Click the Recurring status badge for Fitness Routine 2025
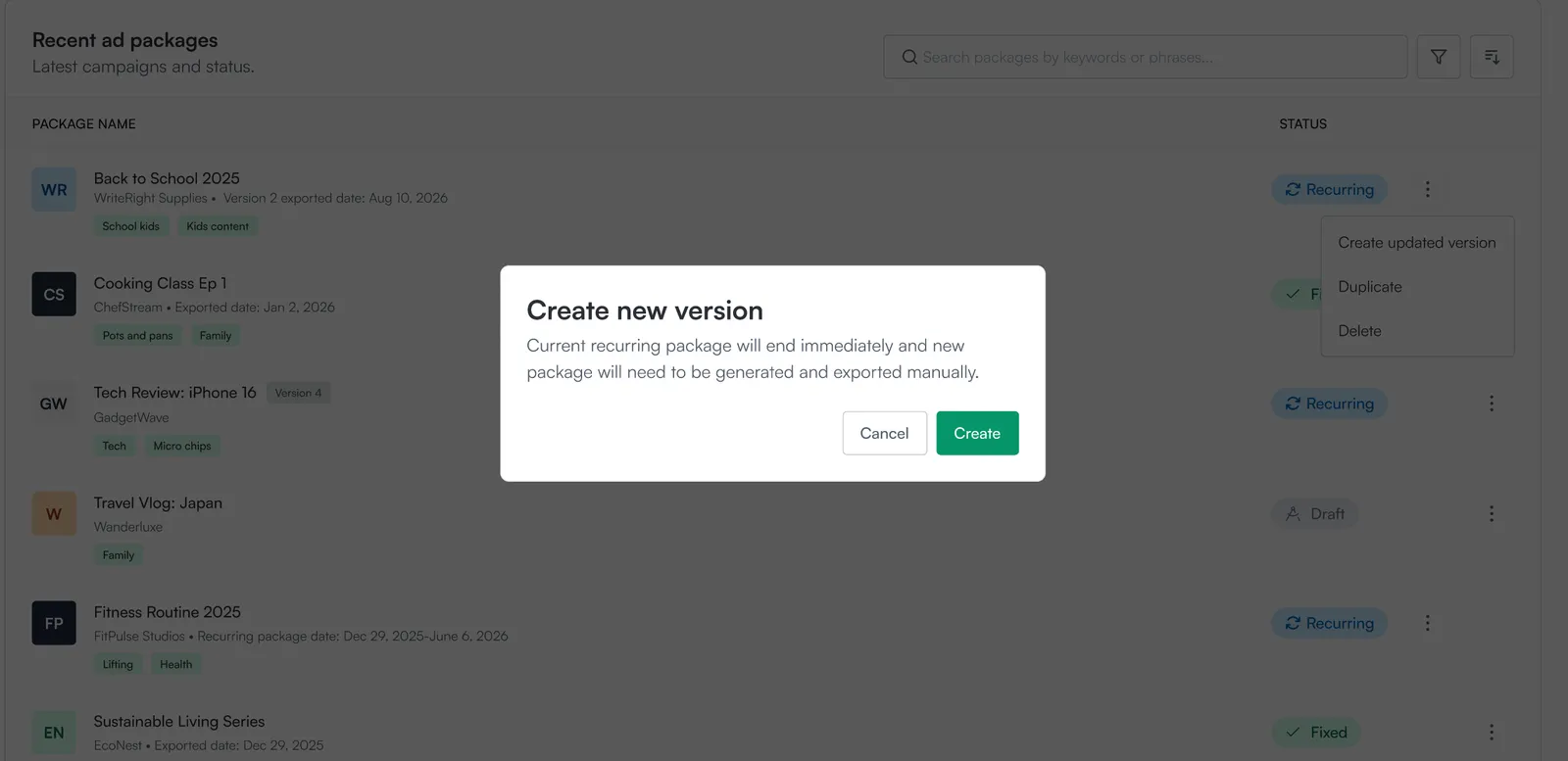1568x761 pixels. [1330, 623]
